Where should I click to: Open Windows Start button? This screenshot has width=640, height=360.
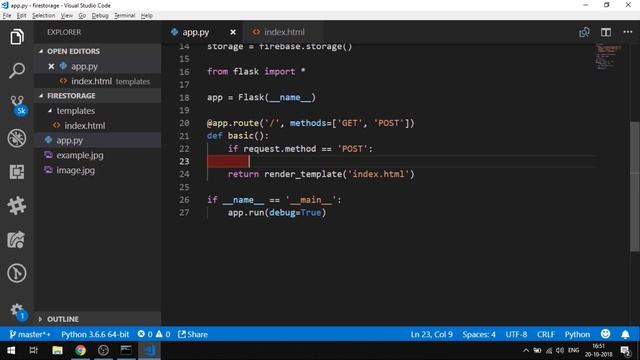[11, 350]
